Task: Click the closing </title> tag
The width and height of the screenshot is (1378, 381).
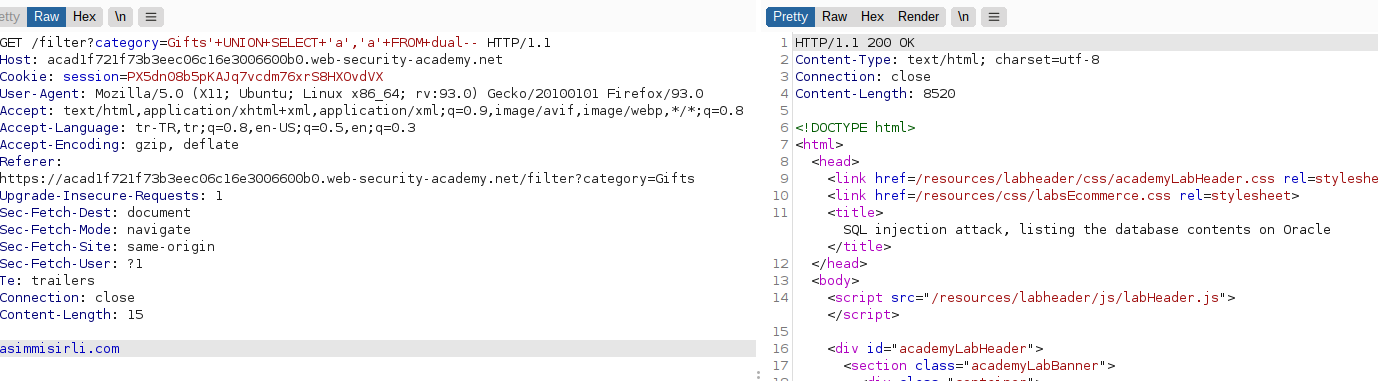Action: click(859, 246)
